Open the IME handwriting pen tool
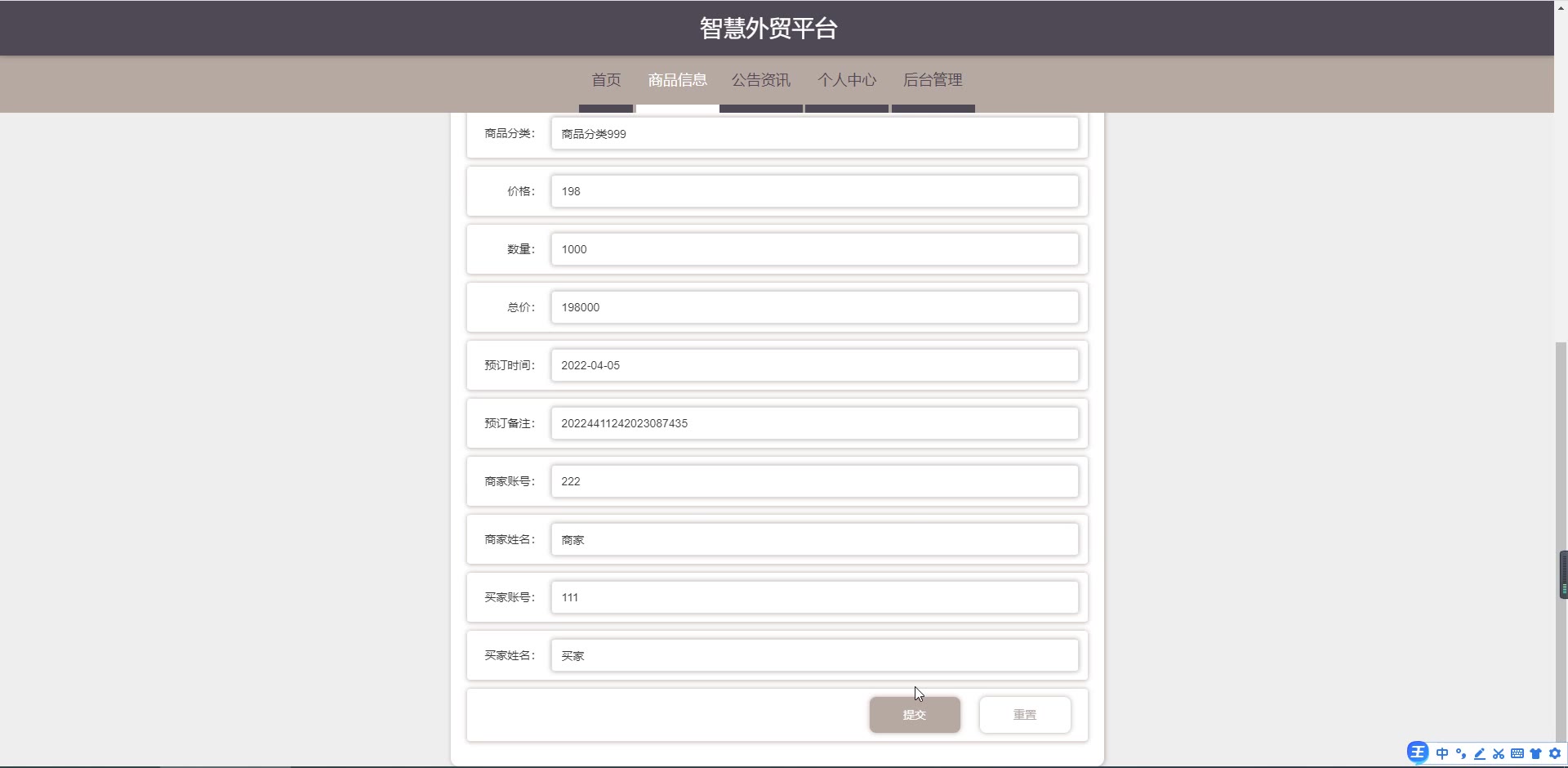1568x768 pixels. tap(1480, 753)
